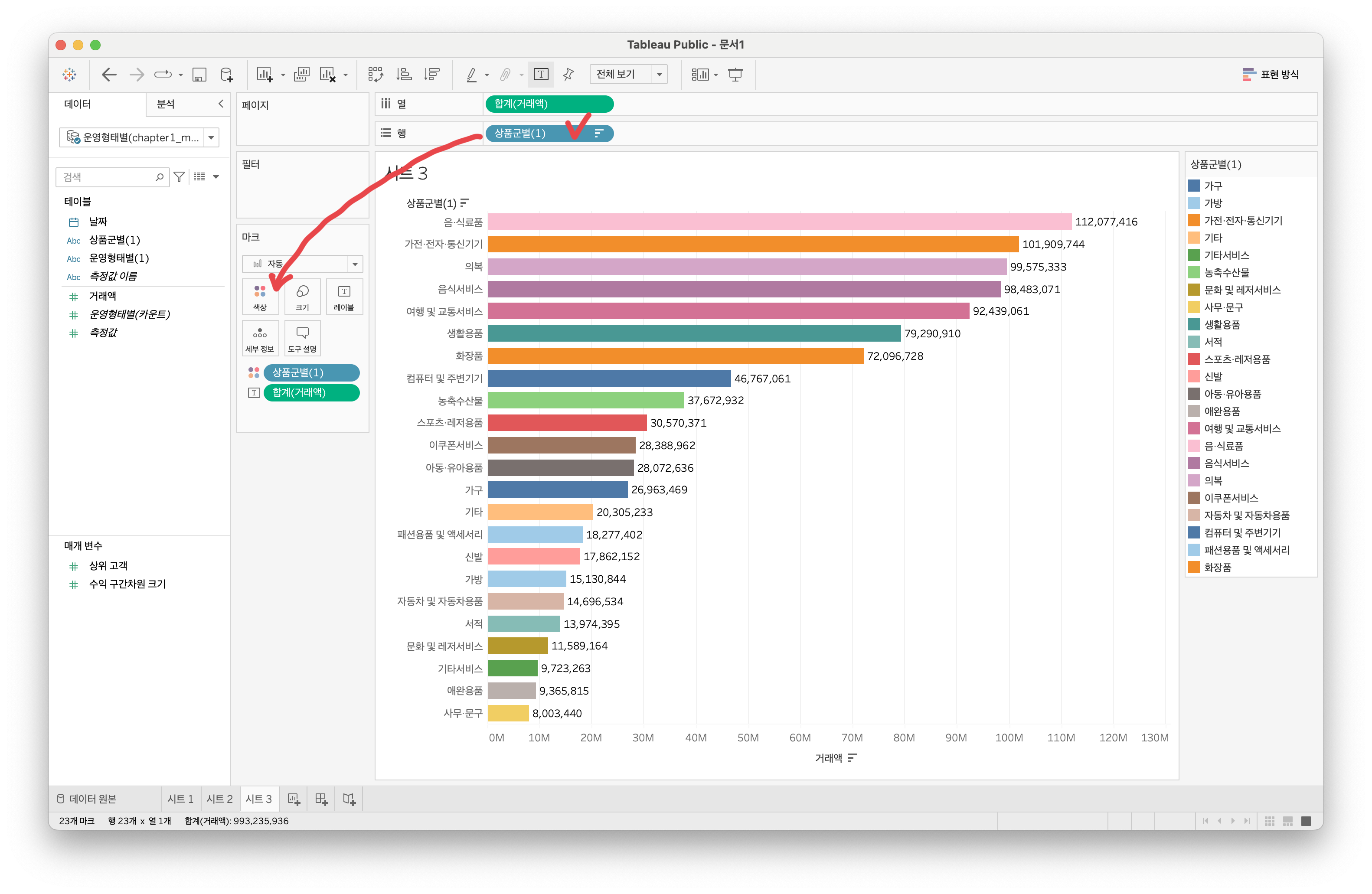Toggle the Show Mark Labels button
The width and height of the screenshot is (1372, 894).
tap(541, 75)
